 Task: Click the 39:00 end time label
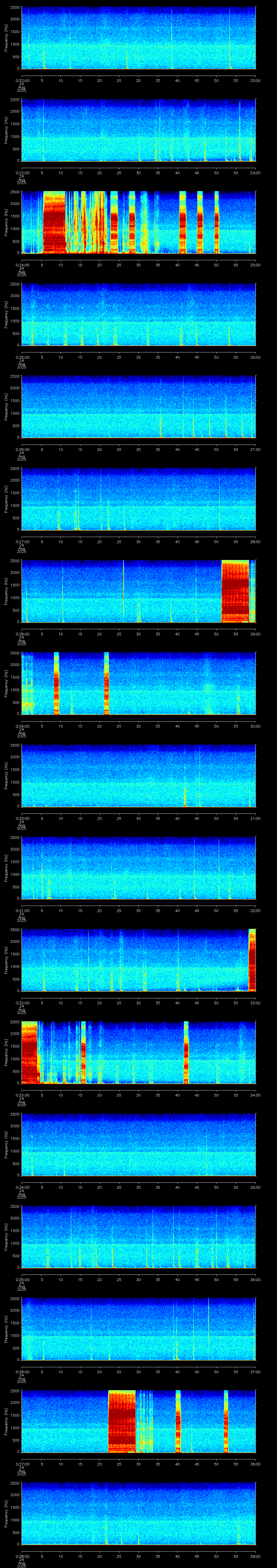pos(256,1556)
